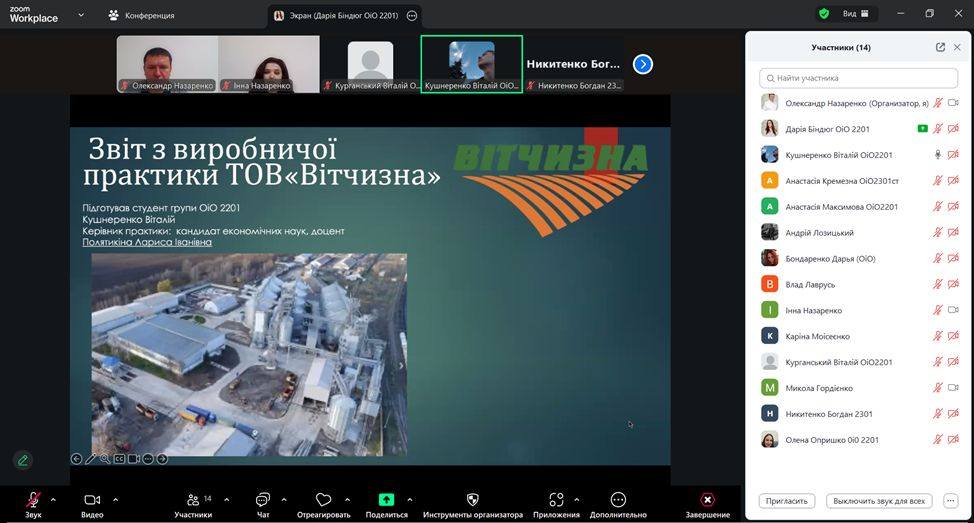Screen dimensions: 974x523
Task: Select Кушнеренко Віталій video thumbnail
Action: point(471,64)
